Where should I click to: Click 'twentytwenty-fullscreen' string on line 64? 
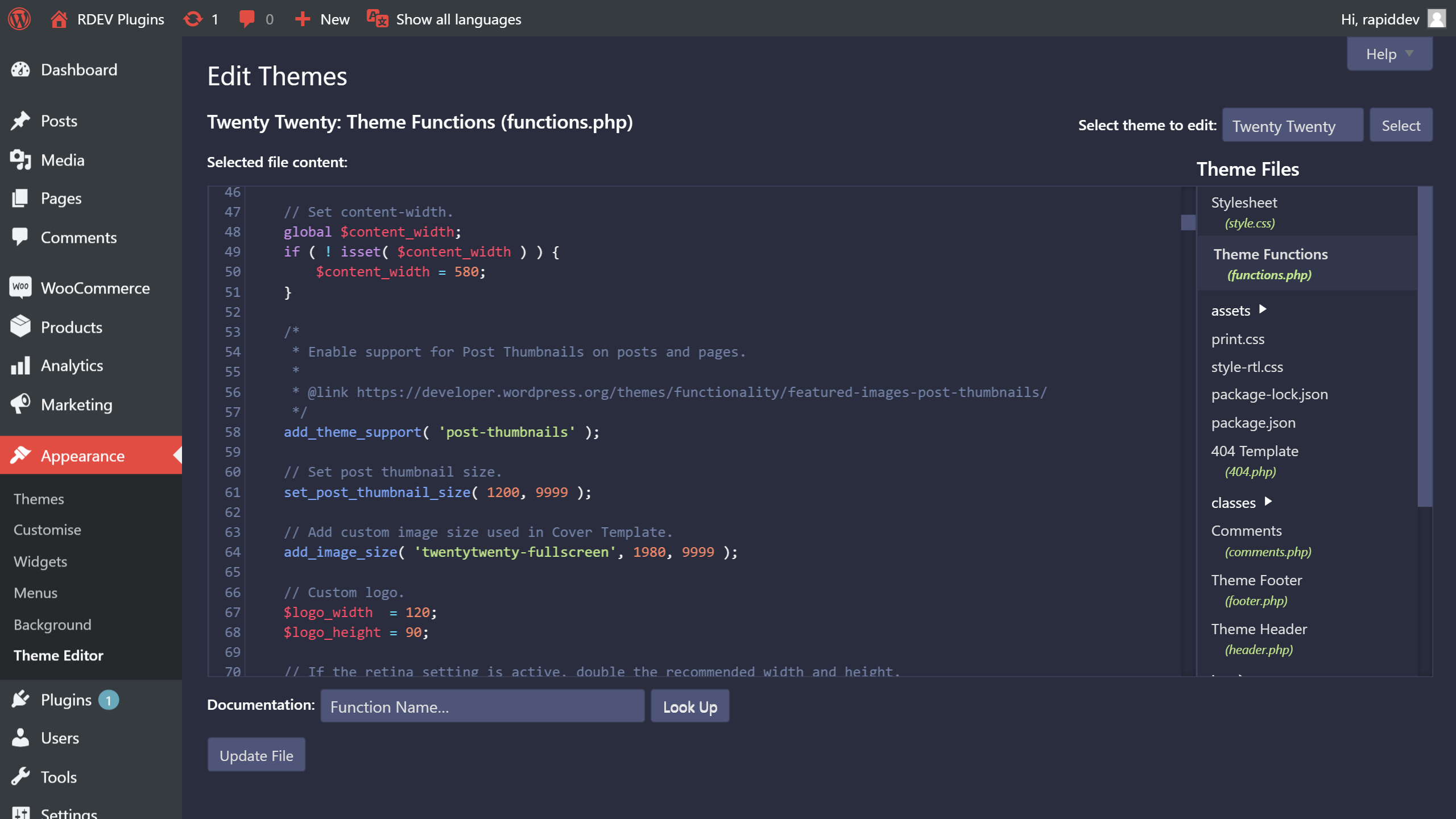pyautogui.click(x=515, y=552)
